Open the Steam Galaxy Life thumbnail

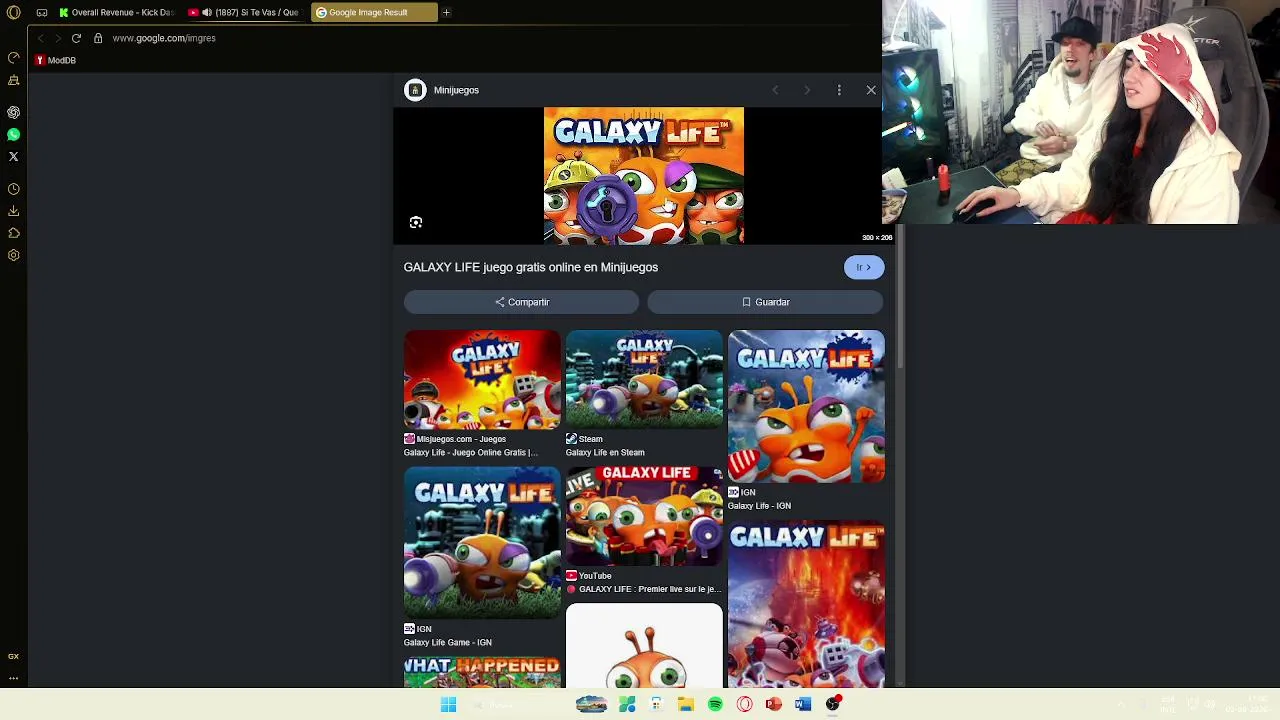click(x=644, y=380)
